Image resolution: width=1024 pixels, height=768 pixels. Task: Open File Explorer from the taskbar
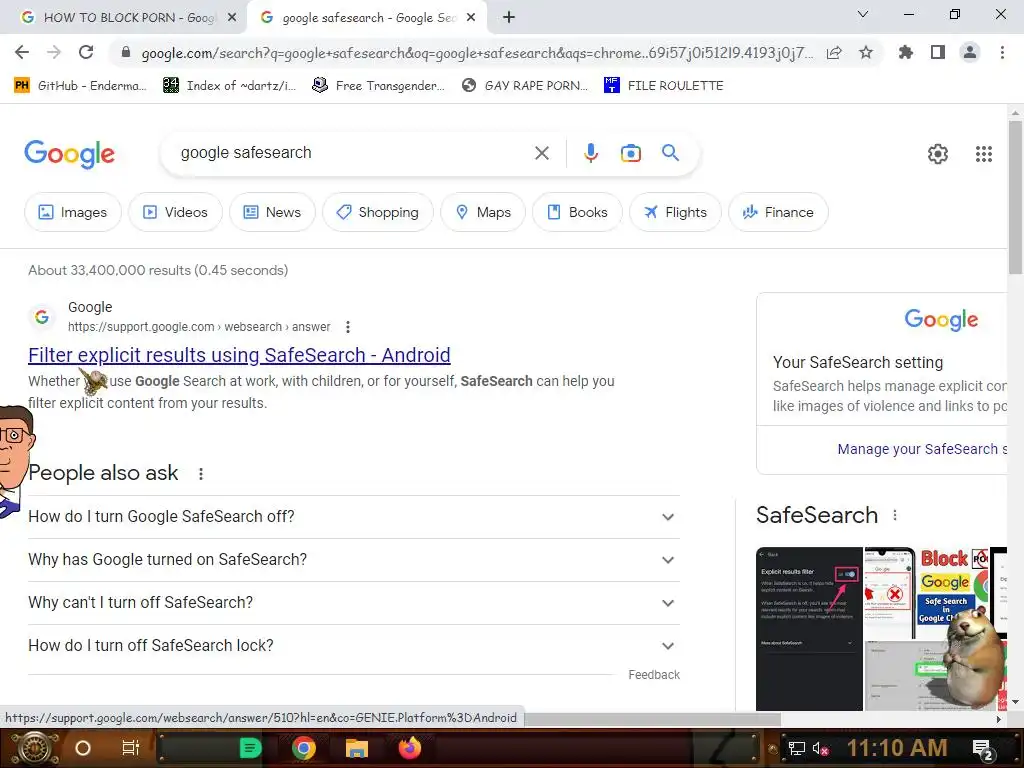(357, 748)
